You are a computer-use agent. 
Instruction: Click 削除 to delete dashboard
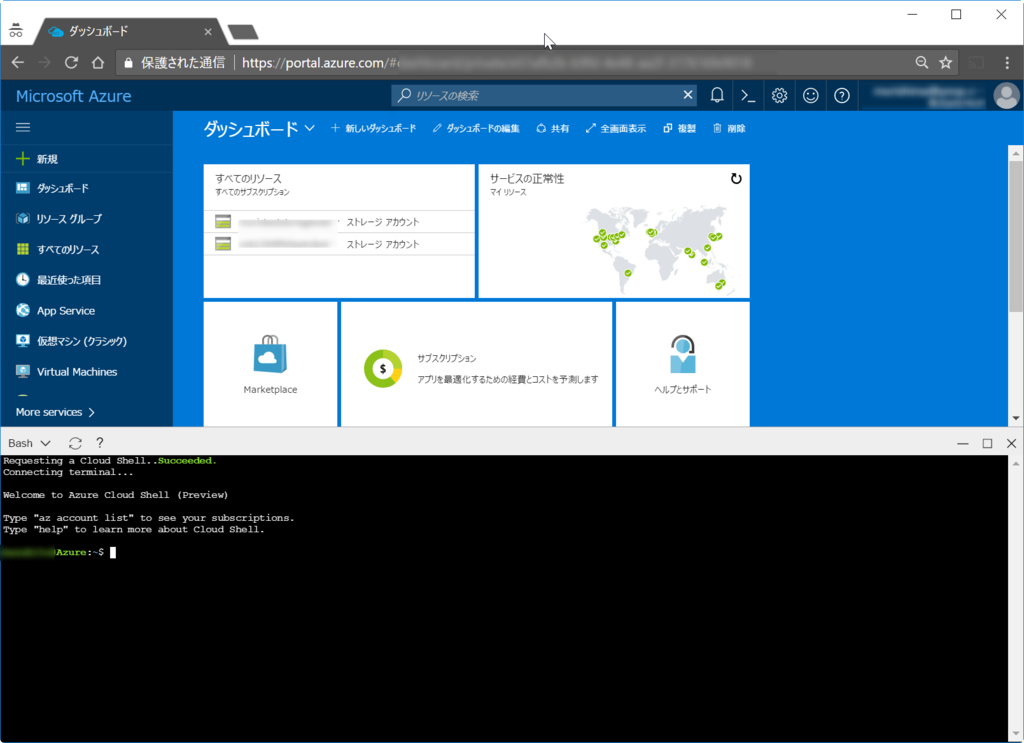coord(729,129)
